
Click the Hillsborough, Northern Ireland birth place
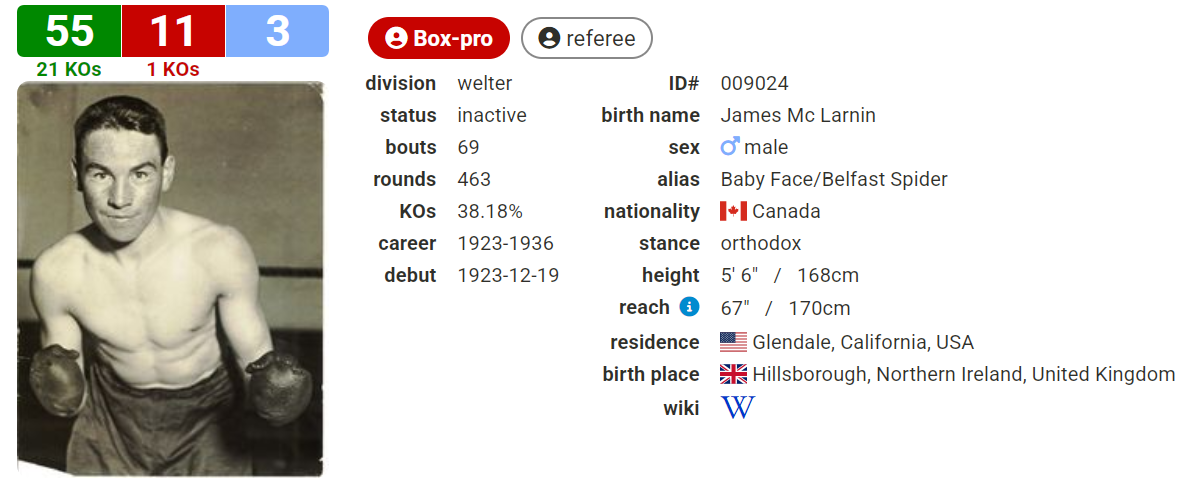963,374
